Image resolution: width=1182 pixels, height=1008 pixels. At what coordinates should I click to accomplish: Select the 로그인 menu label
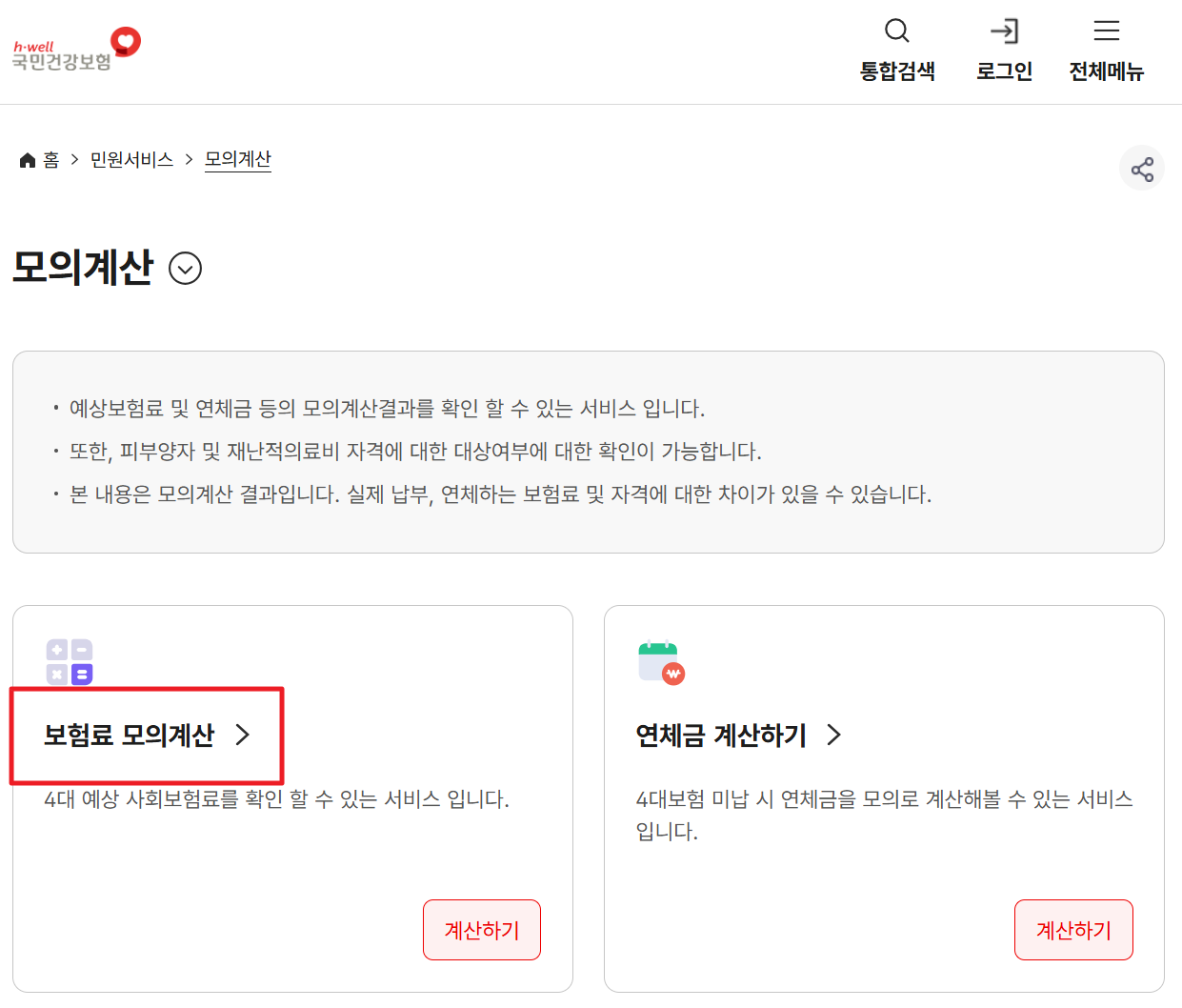pos(1005,71)
